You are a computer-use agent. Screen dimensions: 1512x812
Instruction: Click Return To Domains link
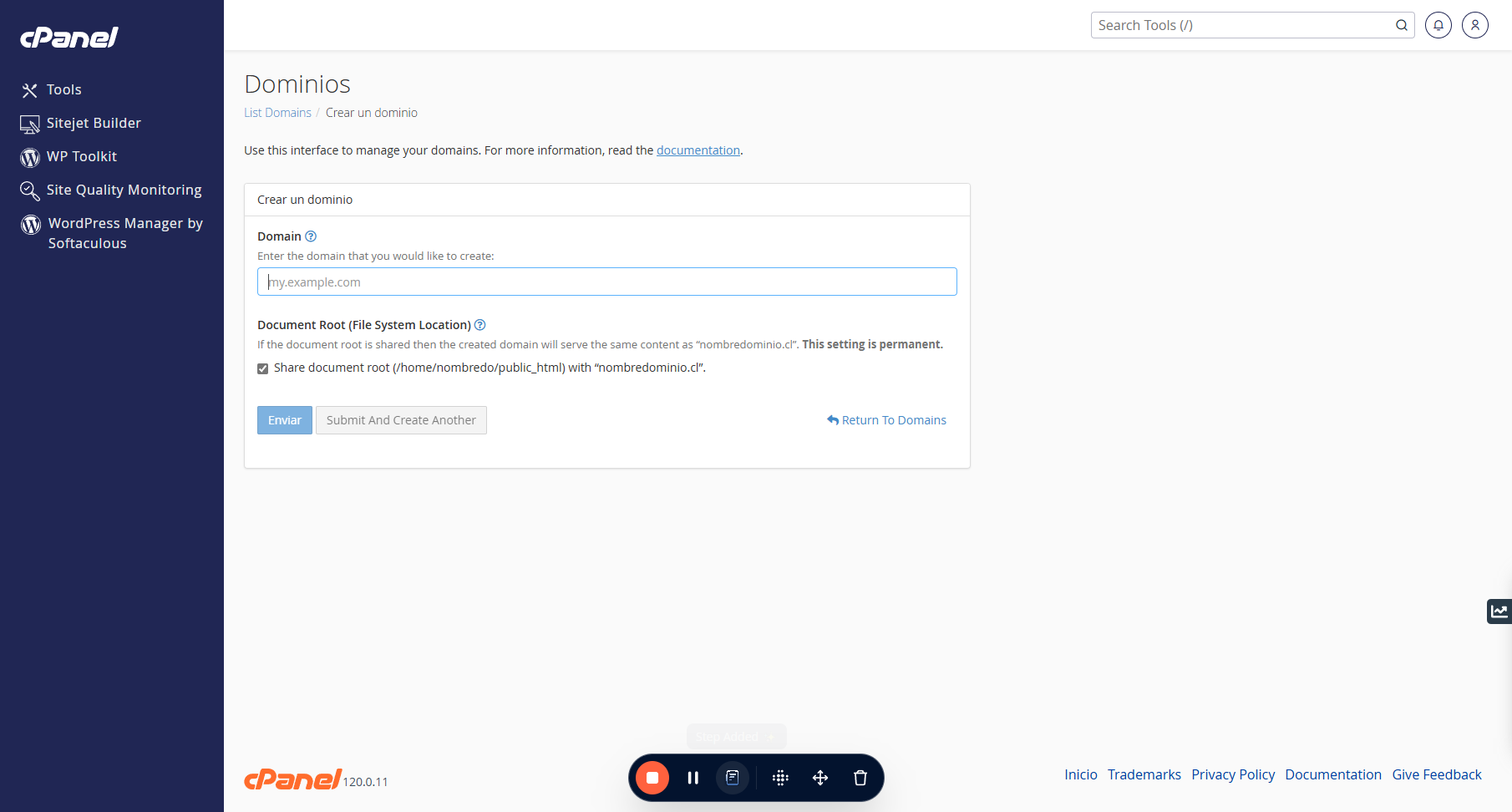887,420
